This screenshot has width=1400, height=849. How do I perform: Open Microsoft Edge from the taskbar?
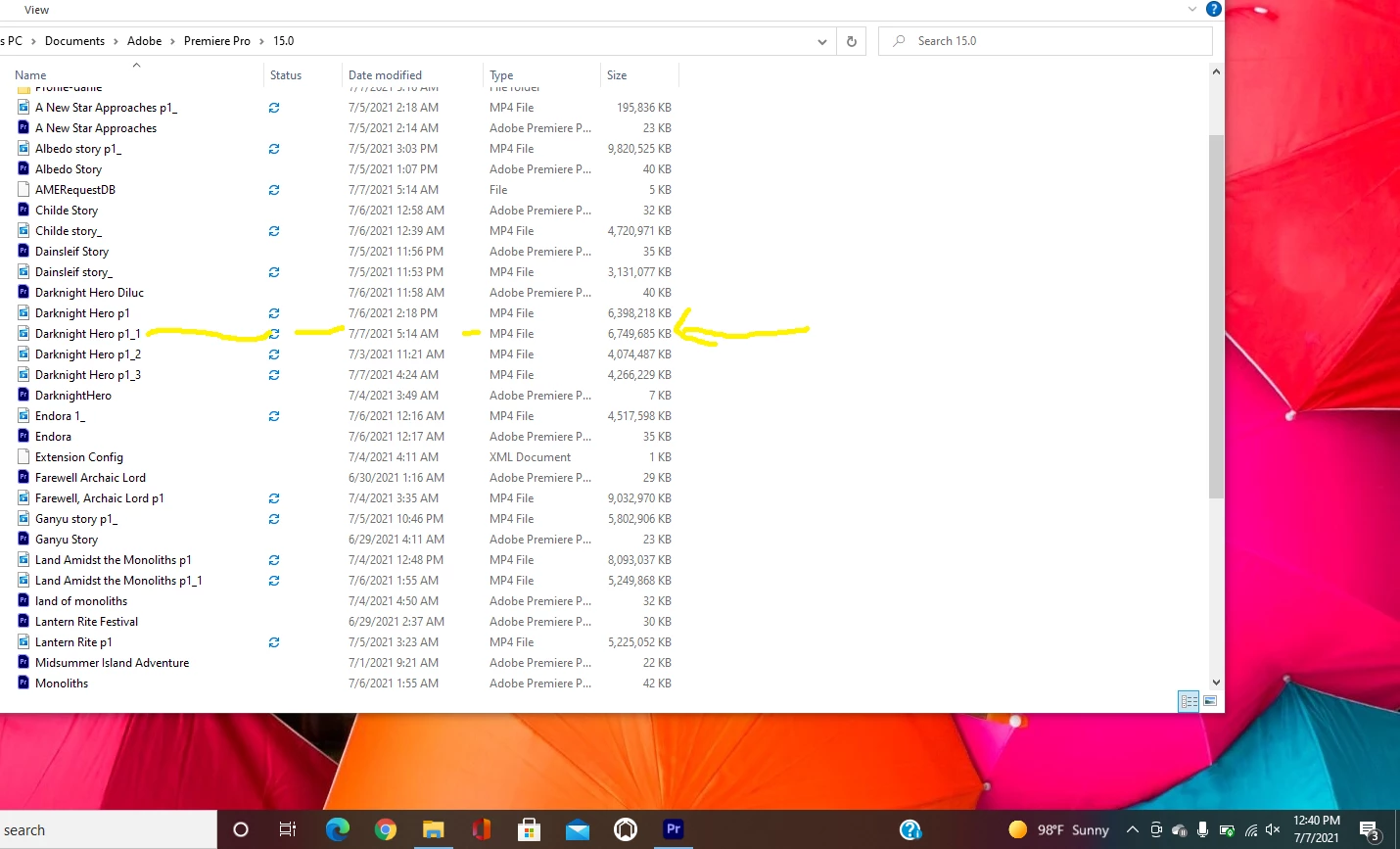[x=338, y=829]
